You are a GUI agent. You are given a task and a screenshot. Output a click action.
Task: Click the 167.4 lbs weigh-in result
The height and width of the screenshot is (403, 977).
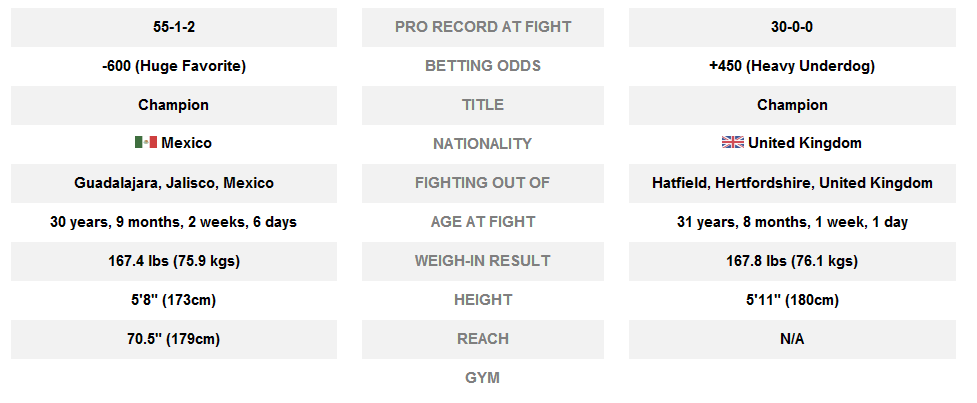174,261
